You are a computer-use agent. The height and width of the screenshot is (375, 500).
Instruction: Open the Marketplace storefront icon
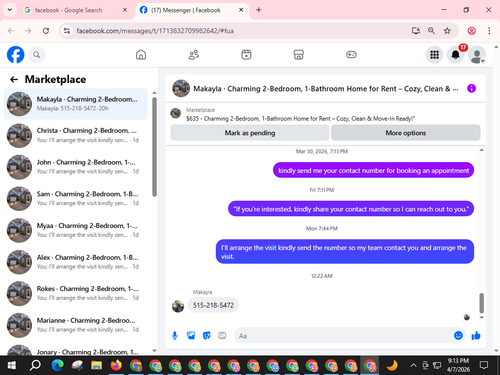299,55
